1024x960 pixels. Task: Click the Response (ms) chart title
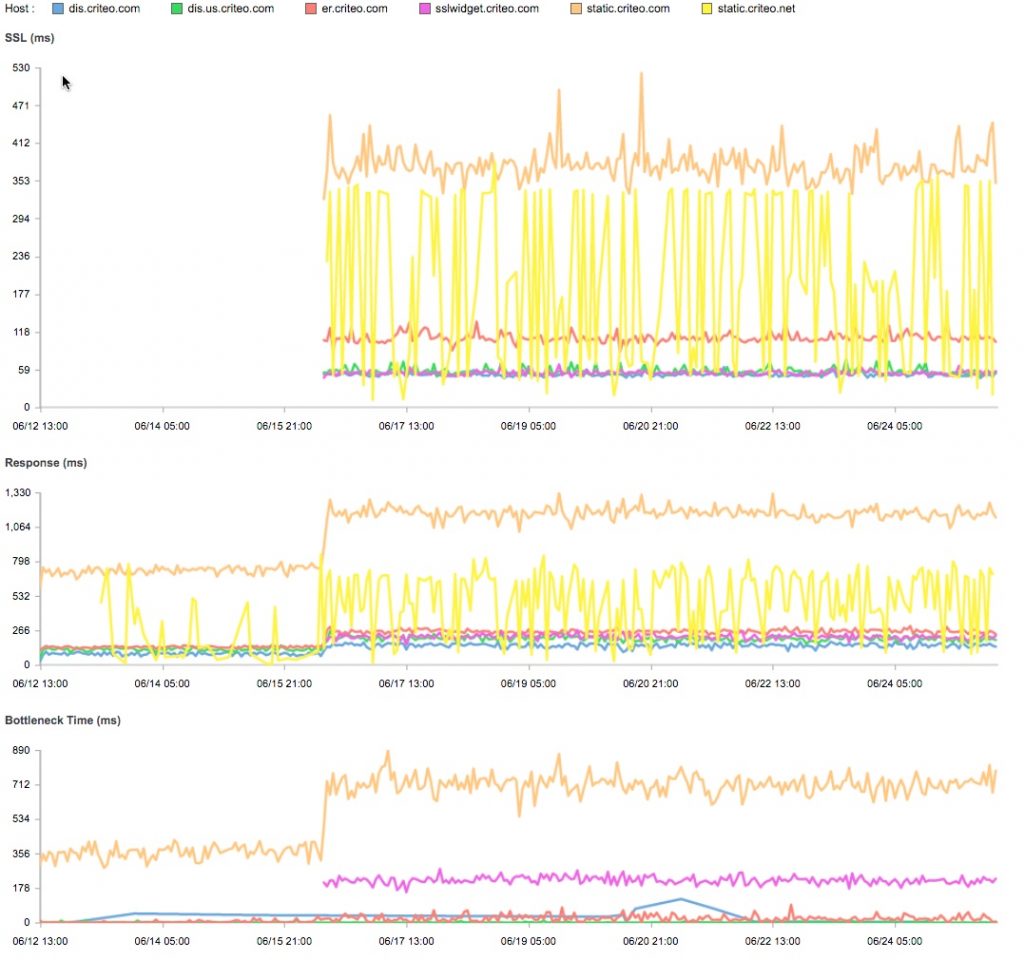pos(46,463)
